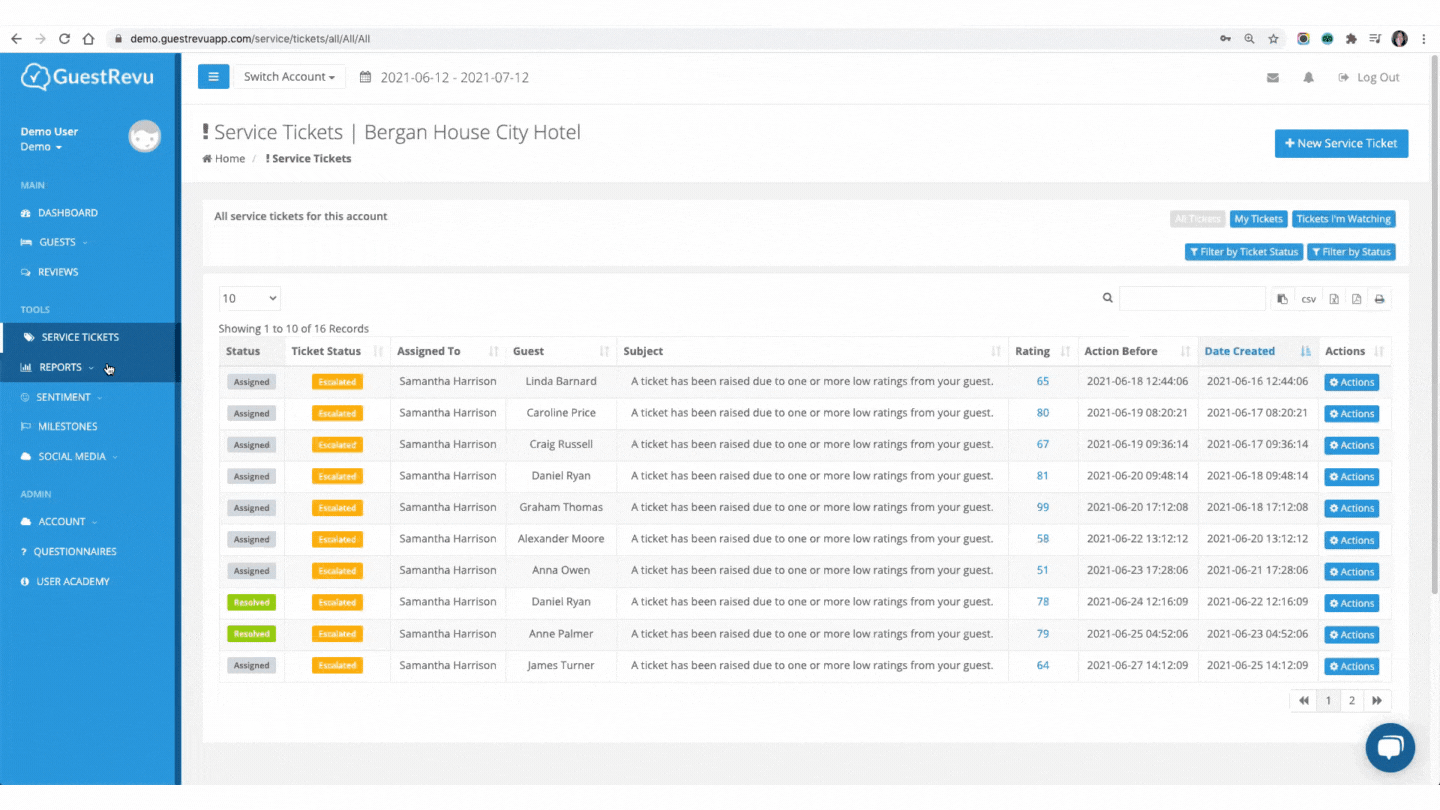Export the table as Excel icon
Viewport: 1440px width, 810px height.
(x=1333, y=299)
